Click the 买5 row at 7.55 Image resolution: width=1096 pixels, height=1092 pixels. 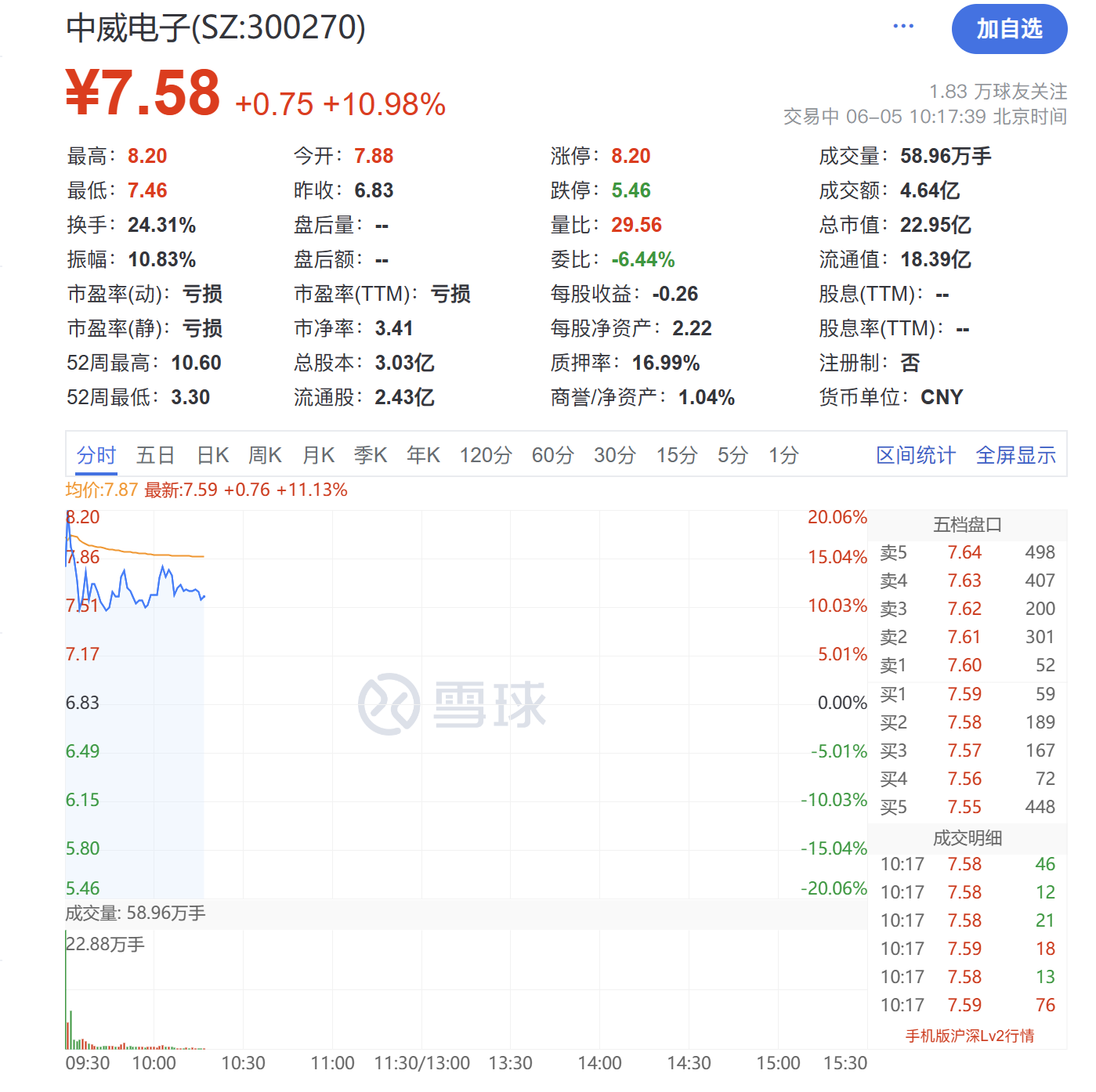pyautogui.click(x=968, y=807)
